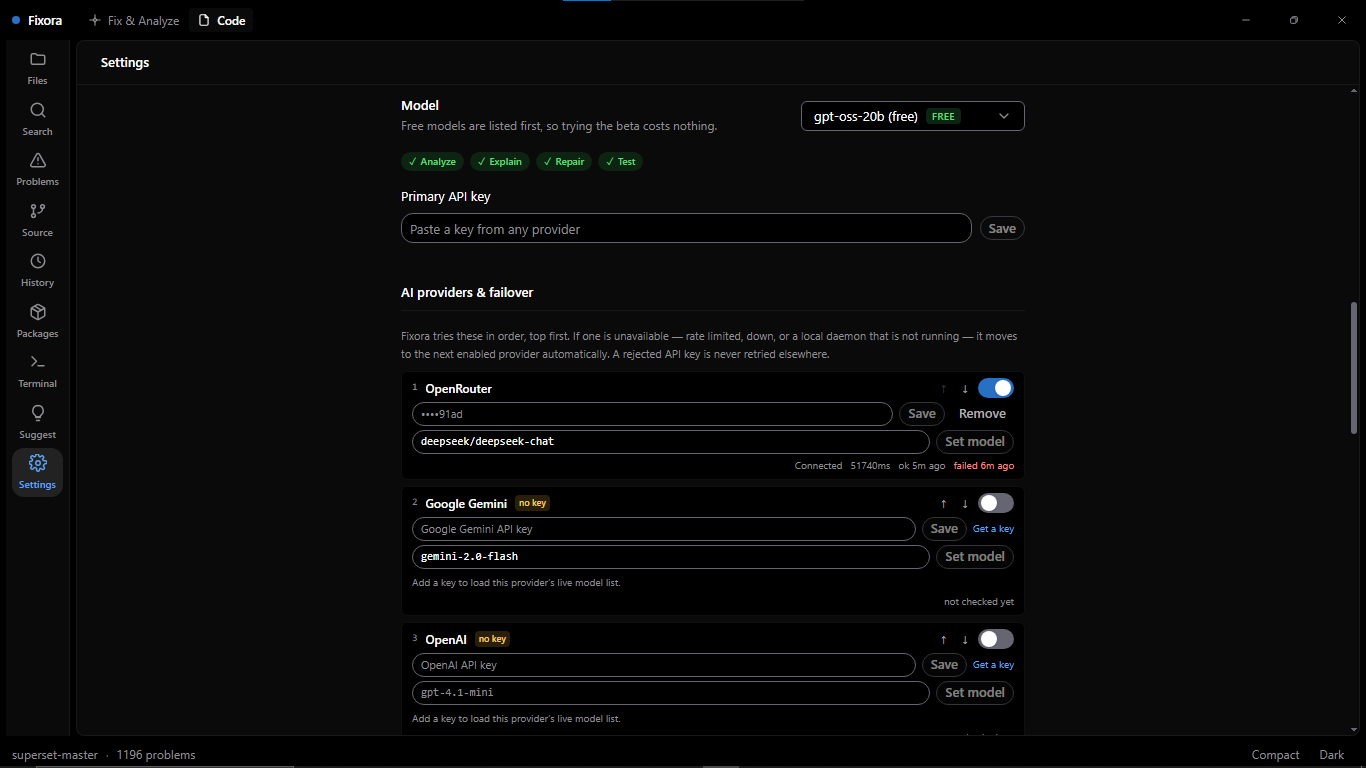
Task: Set model for OpenRouter
Action: pos(975,442)
